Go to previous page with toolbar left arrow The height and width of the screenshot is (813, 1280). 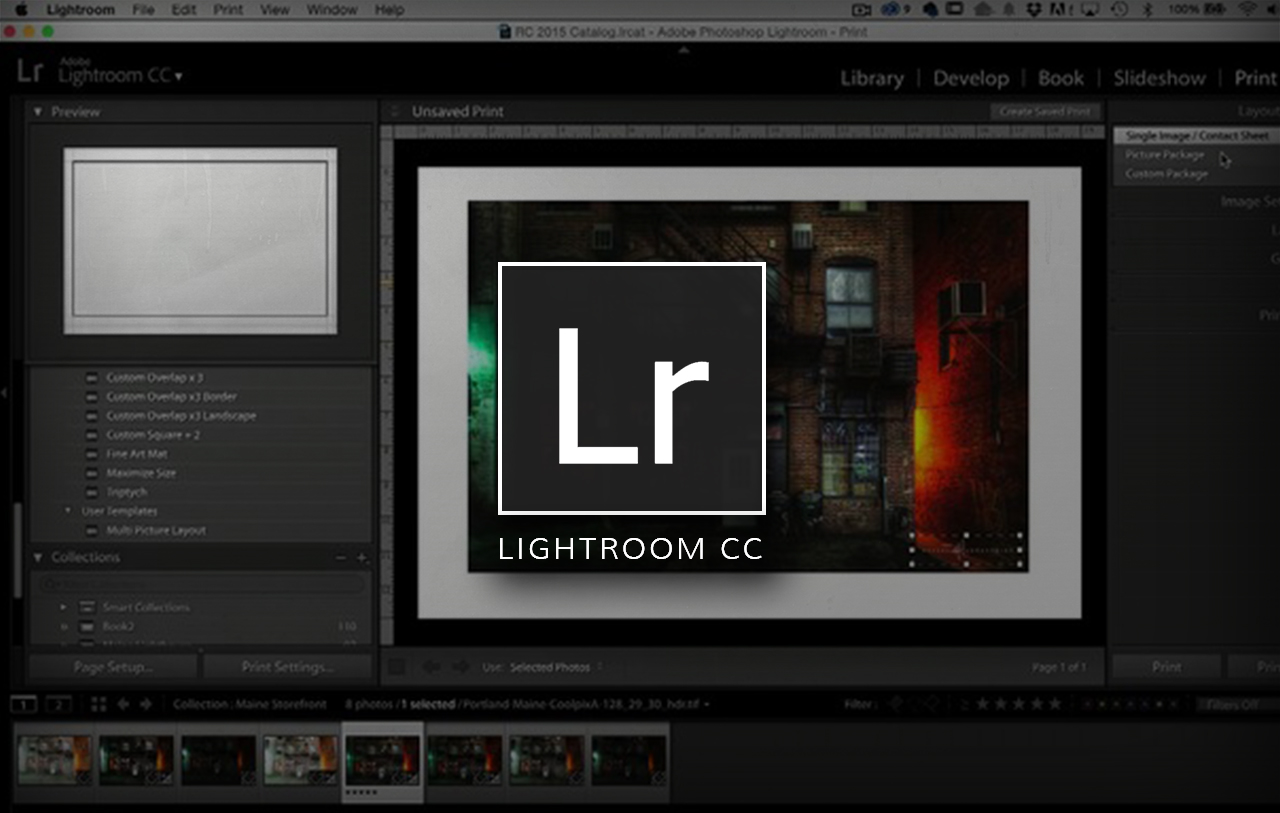coord(432,667)
